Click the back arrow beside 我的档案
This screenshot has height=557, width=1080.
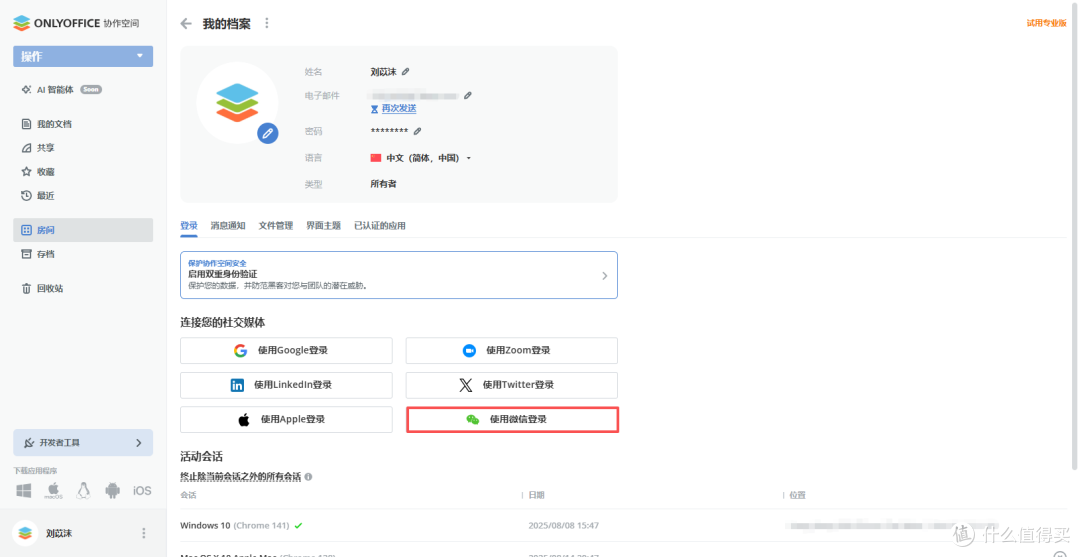(x=186, y=23)
